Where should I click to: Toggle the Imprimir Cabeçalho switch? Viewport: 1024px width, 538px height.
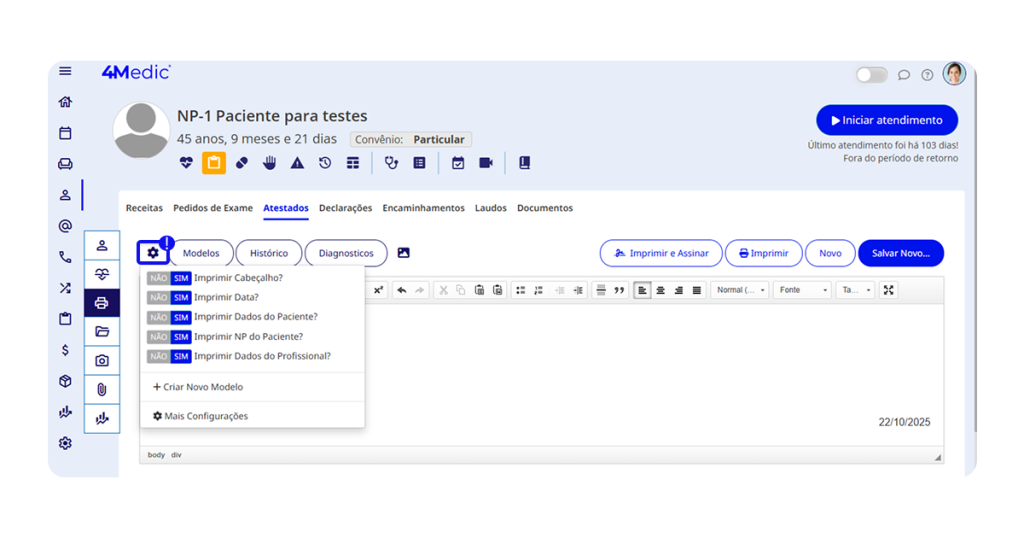[168, 278]
